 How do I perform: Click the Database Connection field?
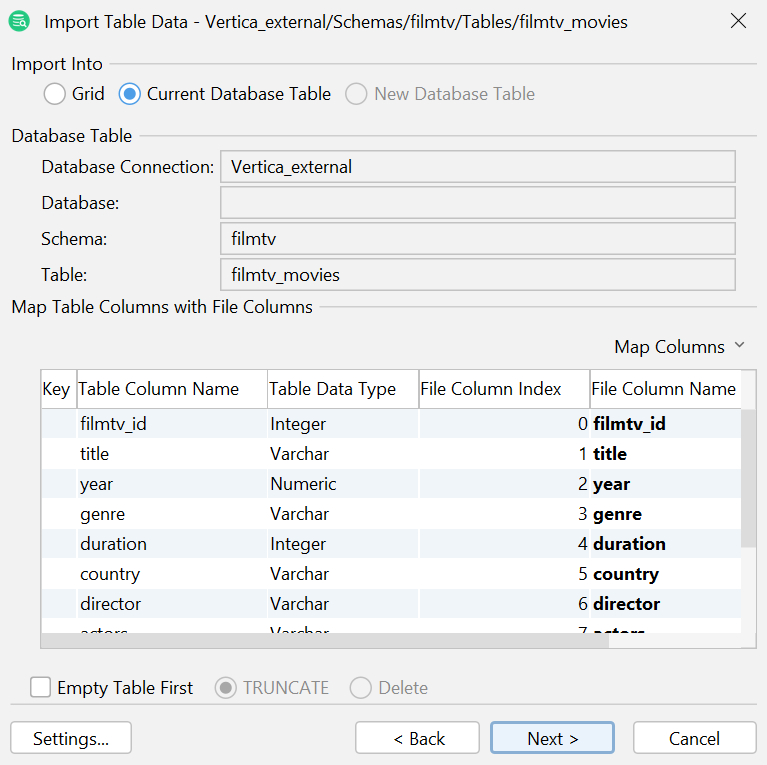478,167
